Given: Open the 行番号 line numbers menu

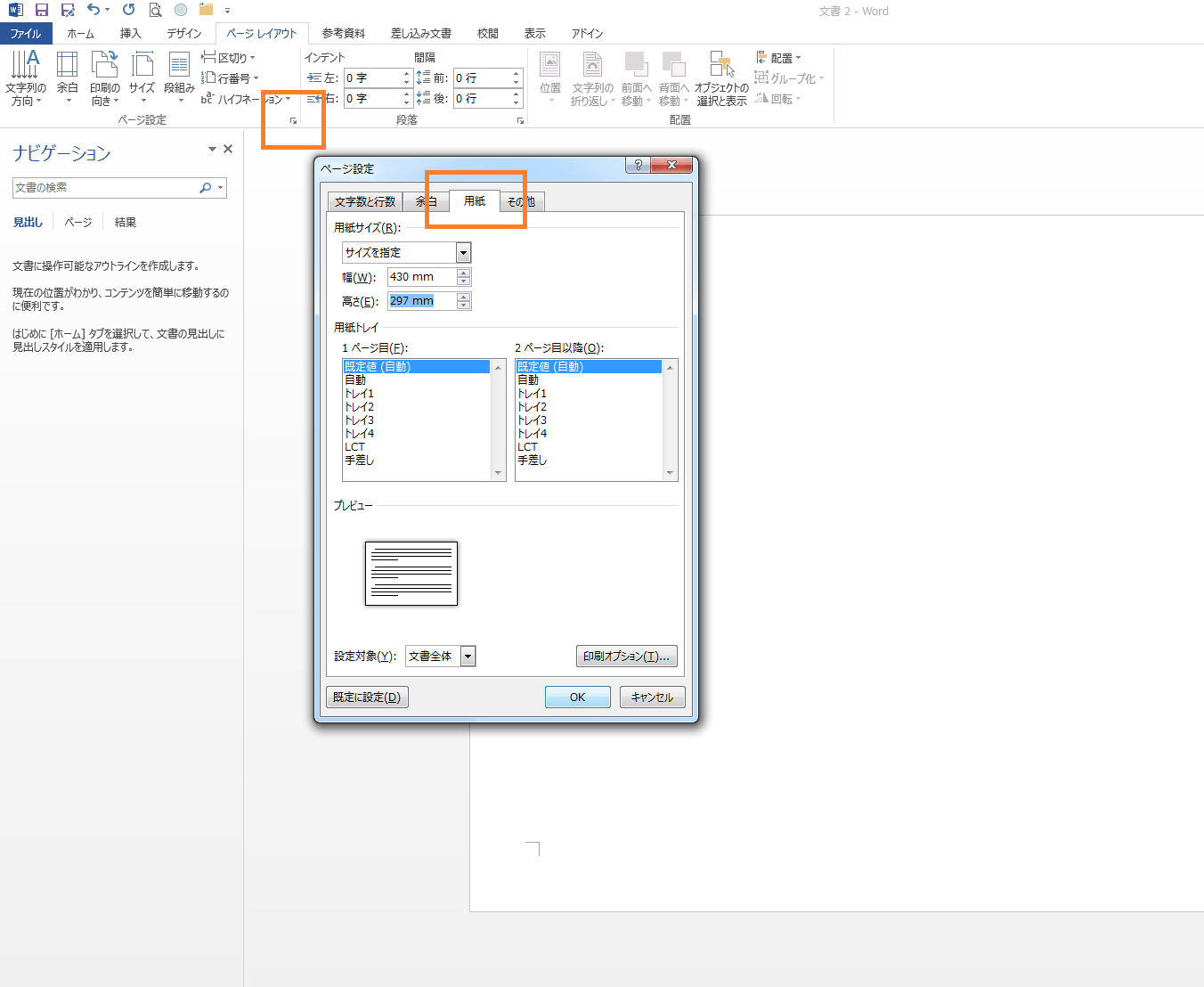Looking at the screenshot, I should (x=231, y=78).
